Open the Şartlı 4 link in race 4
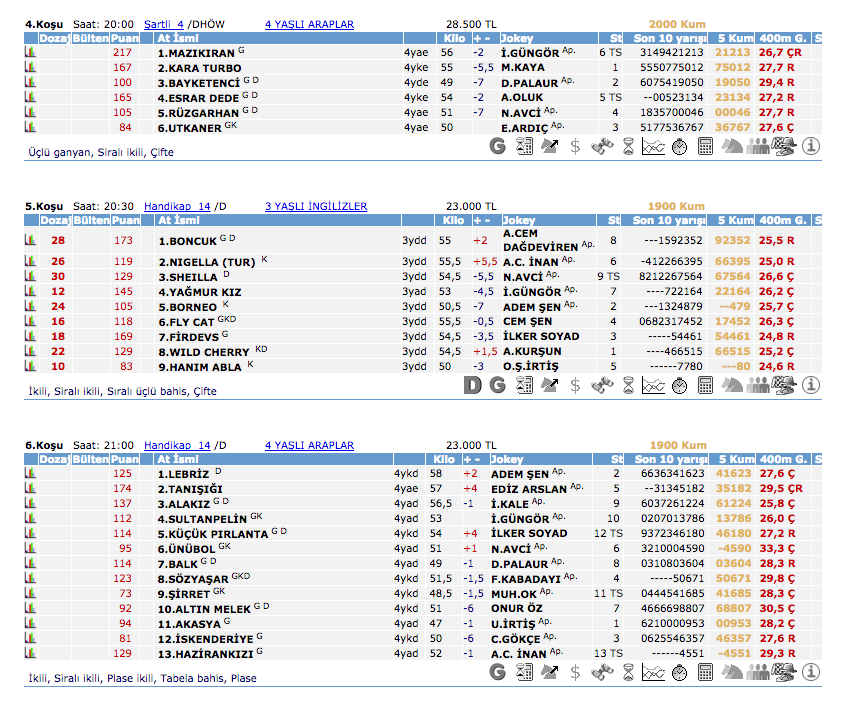This screenshot has height=710, width=850. pyautogui.click(x=164, y=23)
